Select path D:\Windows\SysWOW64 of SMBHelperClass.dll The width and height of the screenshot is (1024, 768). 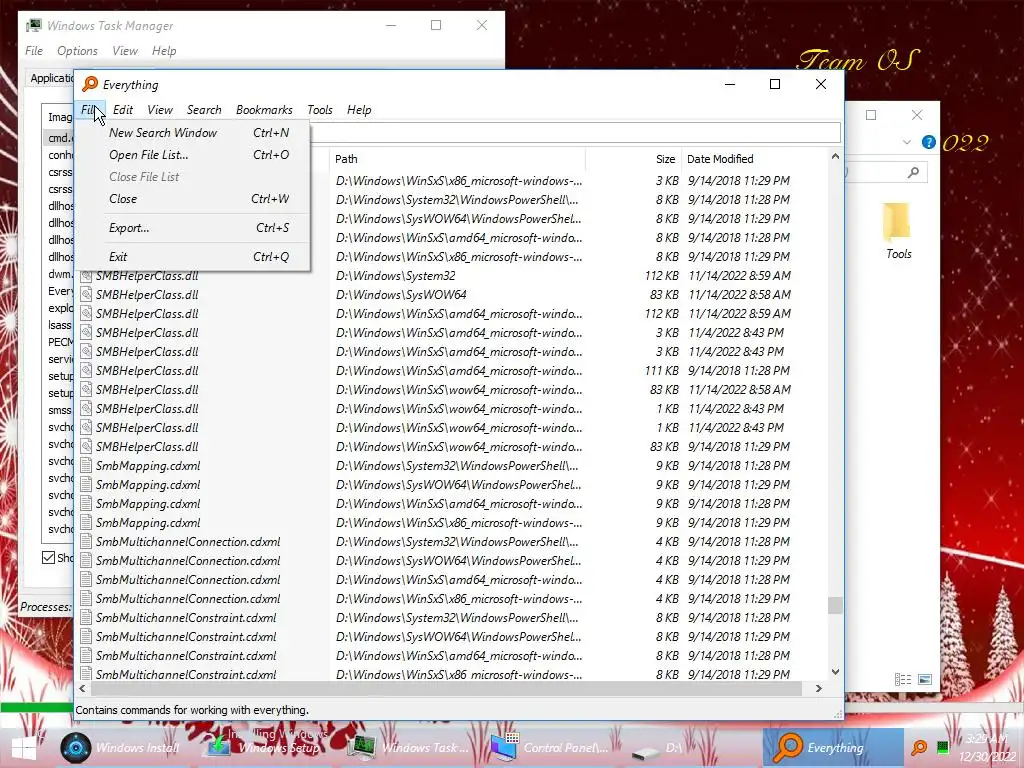coord(401,295)
